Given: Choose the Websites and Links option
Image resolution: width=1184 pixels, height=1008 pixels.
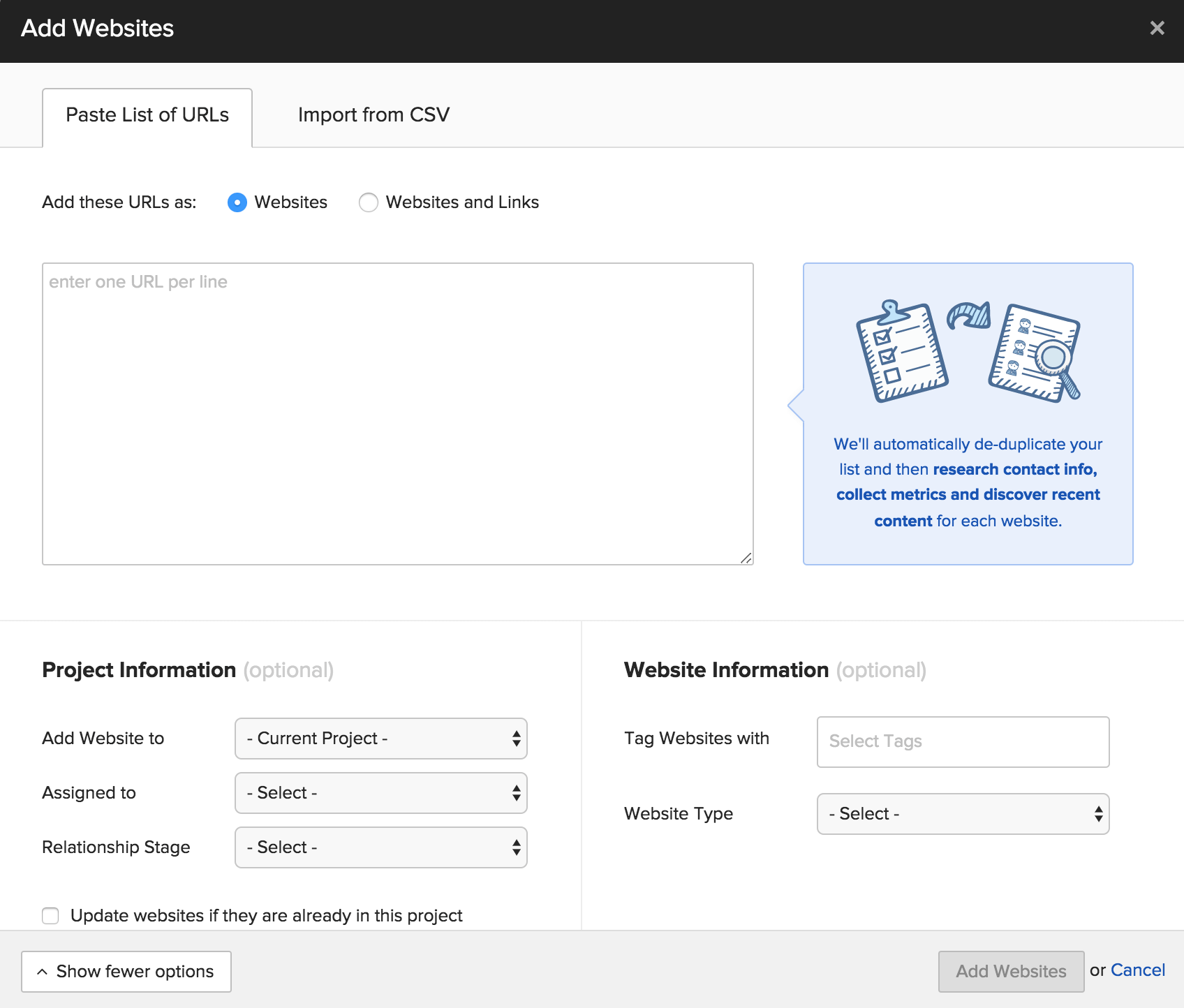Looking at the screenshot, I should pos(369,202).
